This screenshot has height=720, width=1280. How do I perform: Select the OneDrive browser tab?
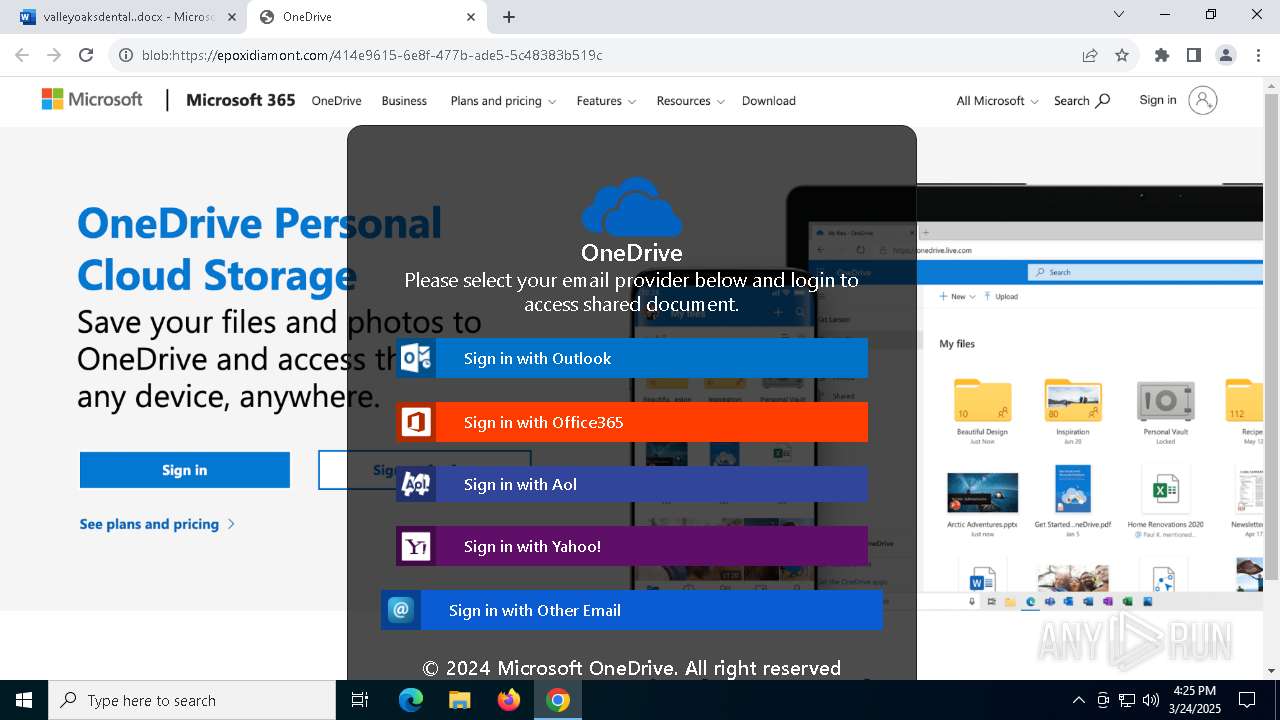366,17
